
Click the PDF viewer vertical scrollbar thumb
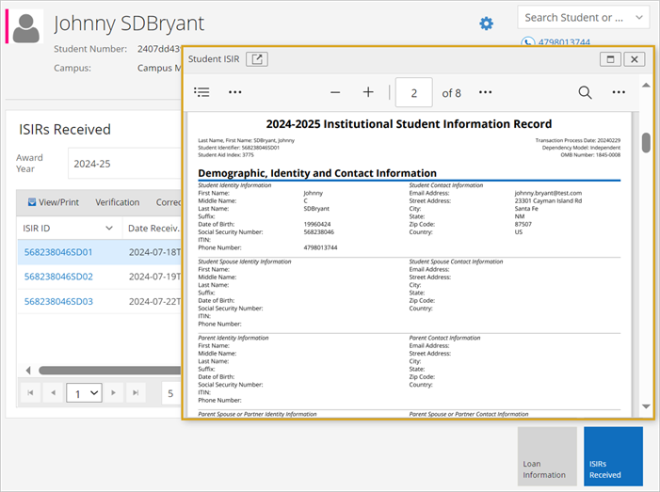point(646,142)
